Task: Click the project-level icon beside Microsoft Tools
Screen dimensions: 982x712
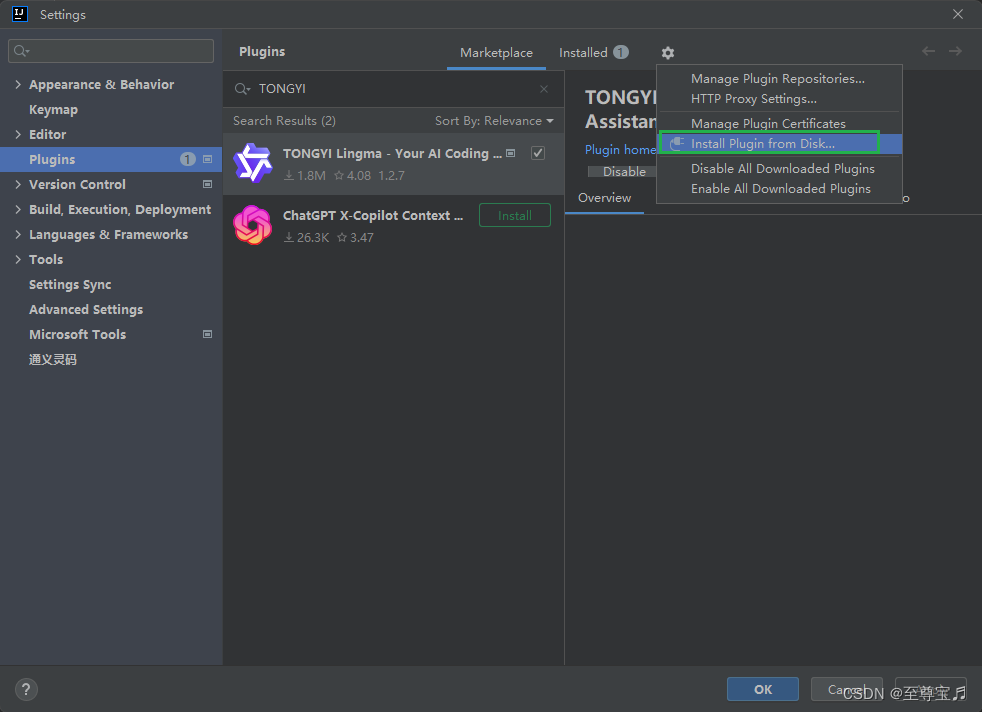Action: click(x=207, y=334)
